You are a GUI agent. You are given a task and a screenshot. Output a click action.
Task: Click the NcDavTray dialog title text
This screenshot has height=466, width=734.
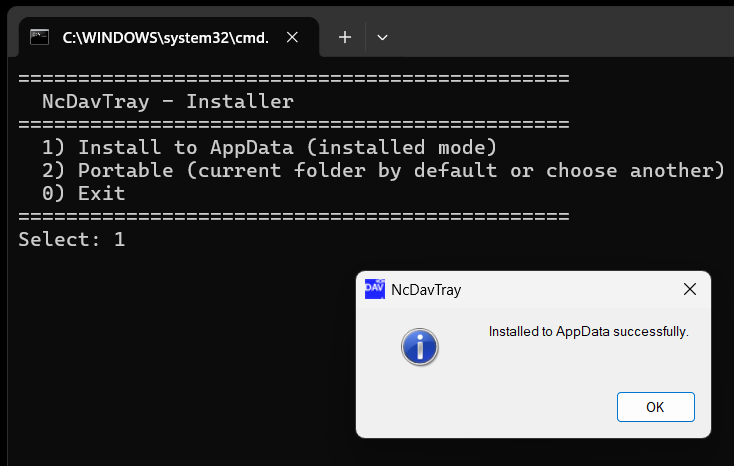pyautogui.click(x=426, y=290)
